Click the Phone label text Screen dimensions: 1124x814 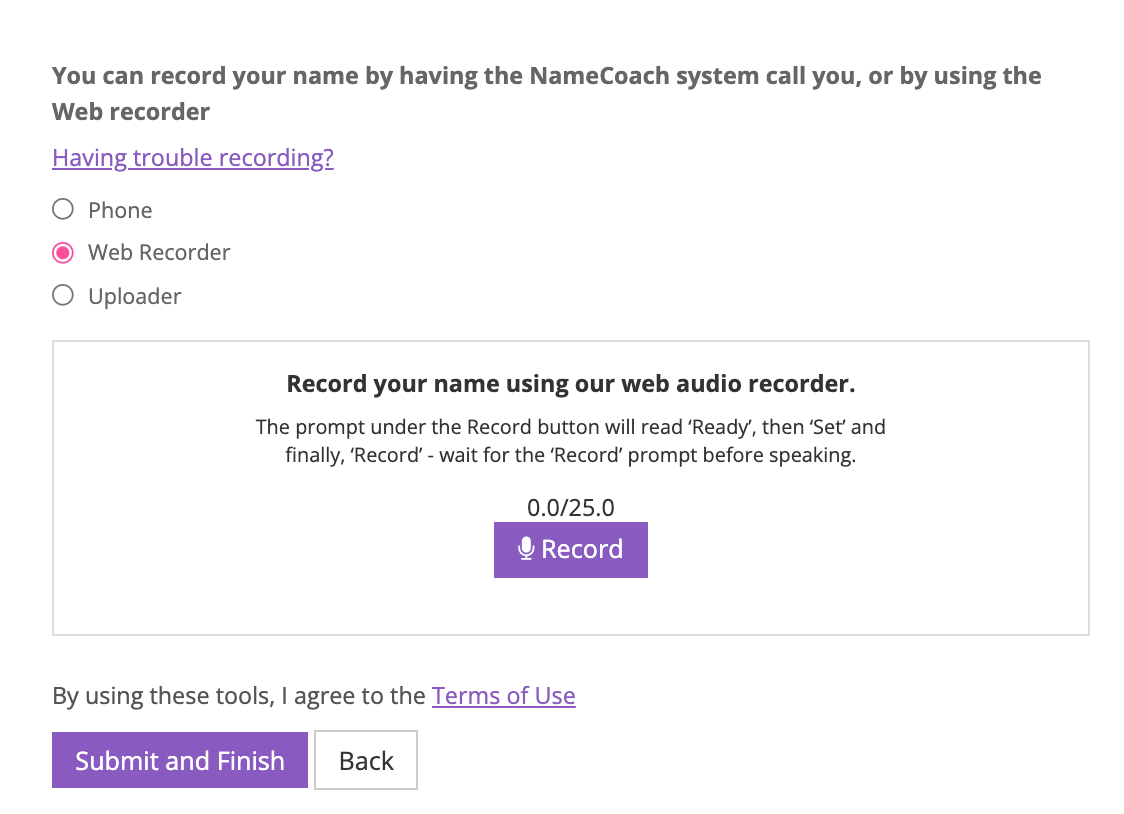pos(119,210)
